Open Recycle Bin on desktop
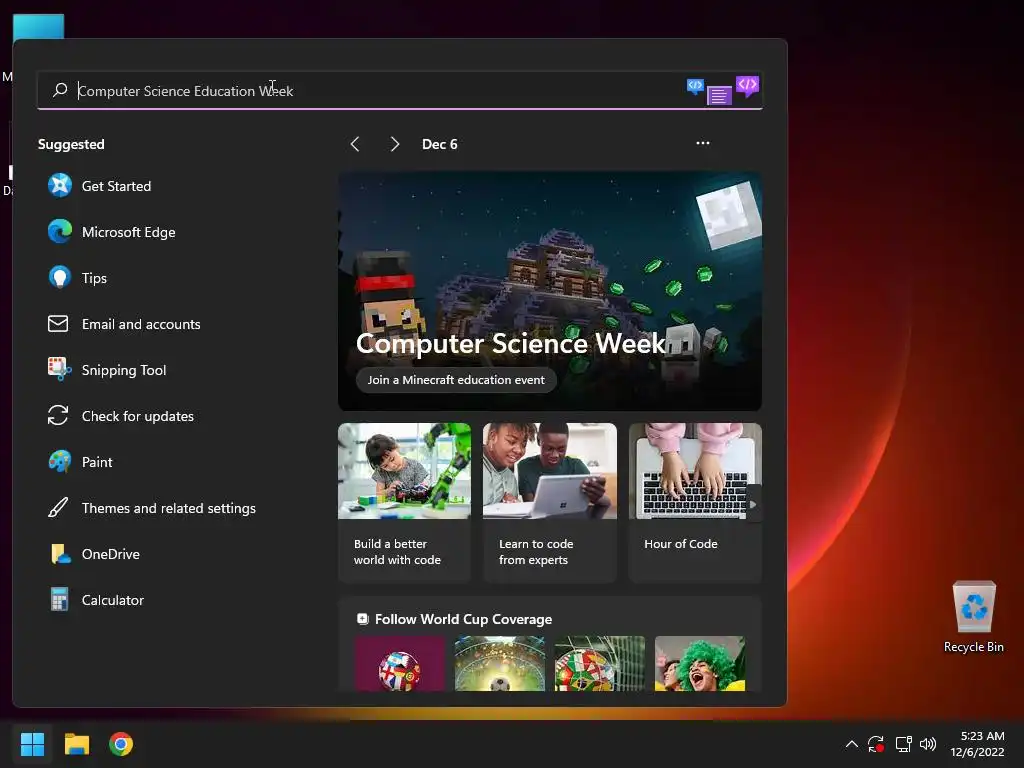 click(x=974, y=616)
